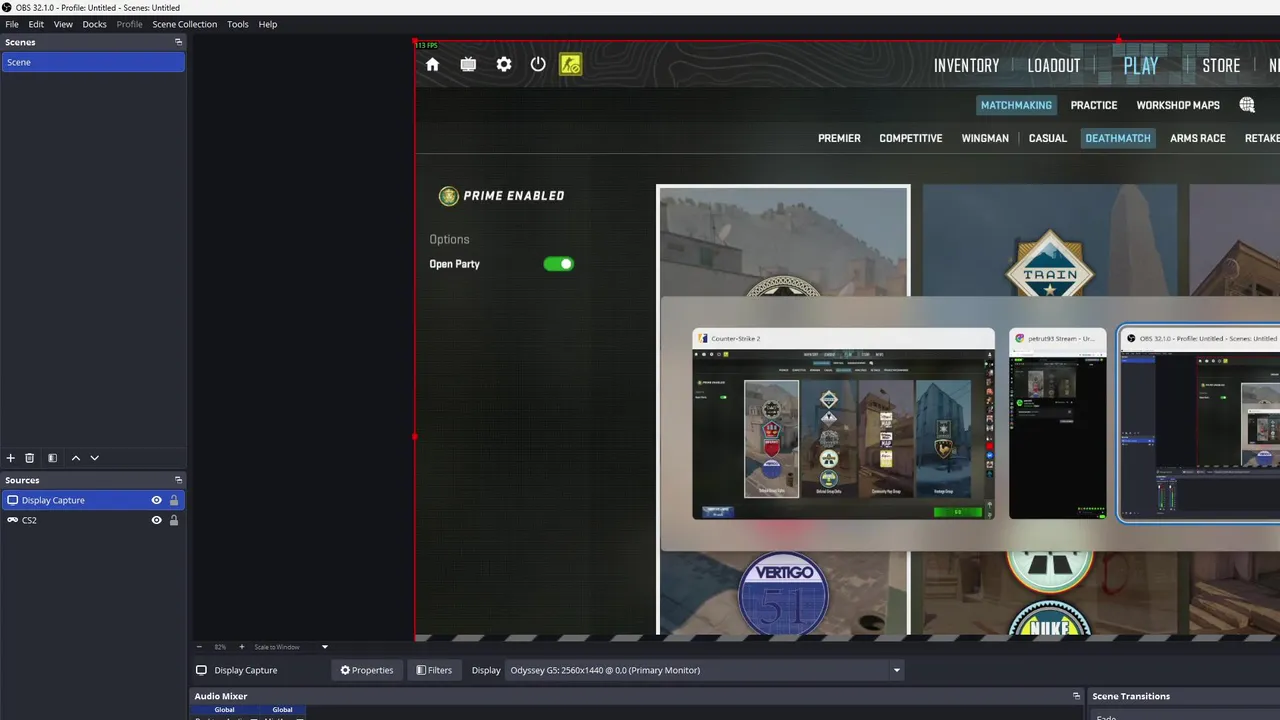Switch to petrut93 Stream window thumbnail
This screenshot has height=720, width=1280.
[1058, 424]
